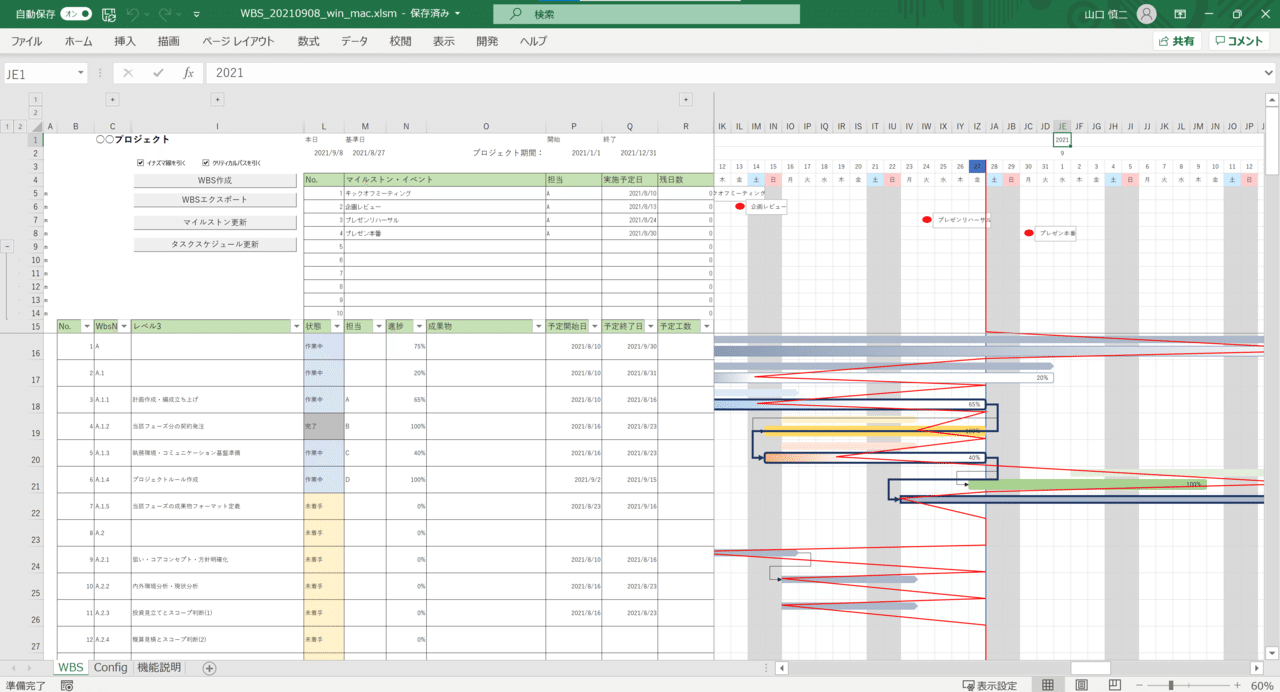Open the Name Box dropdown arrow
The width and height of the screenshot is (1280, 692).
click(x=81, y=74)
